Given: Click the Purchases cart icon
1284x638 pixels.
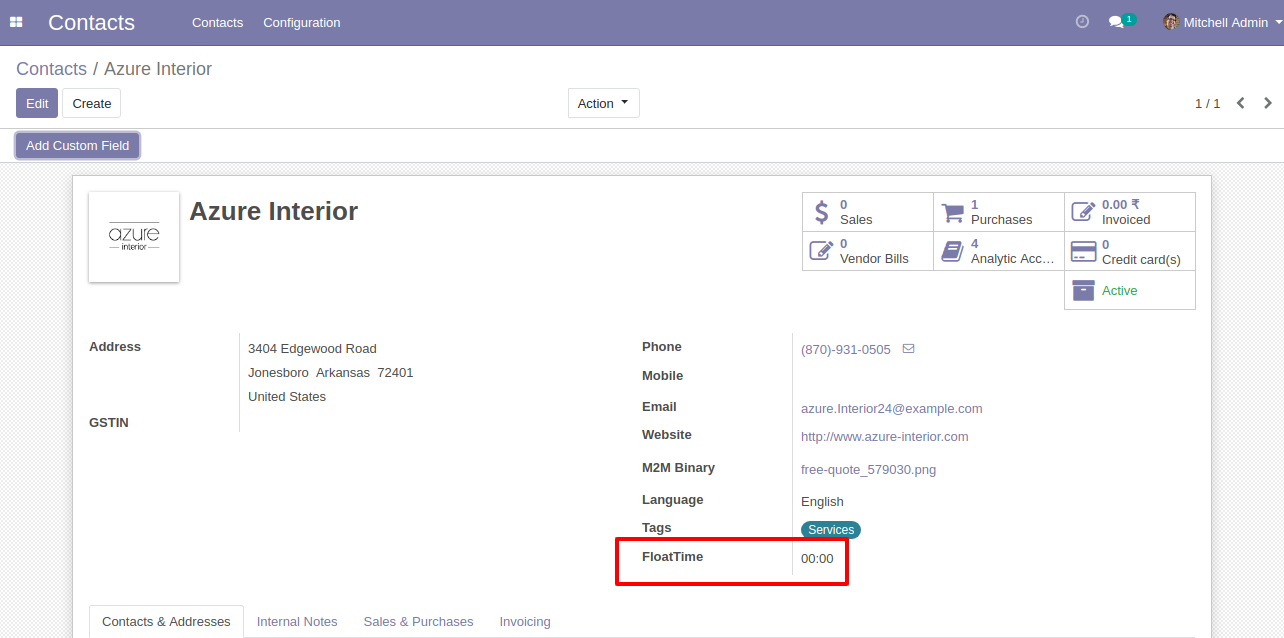Looking at the screenshot, I should [x=953, y=212].
